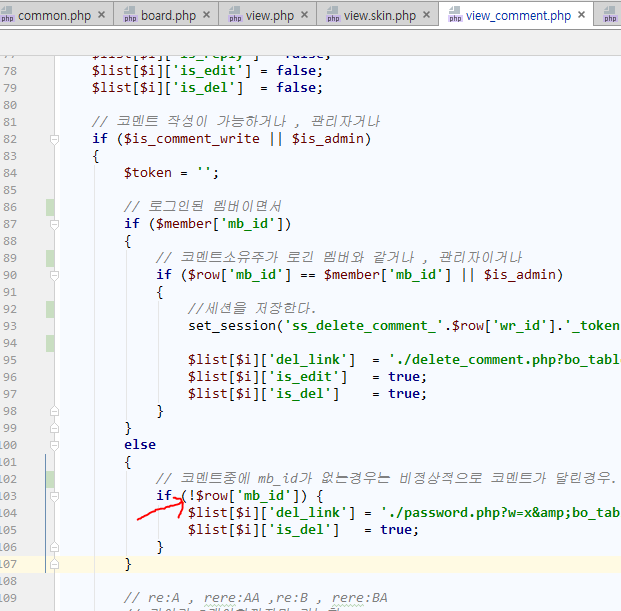Click the fold end marker at line 99
Screen dimensions: 621x611
(x=55, y=428)
